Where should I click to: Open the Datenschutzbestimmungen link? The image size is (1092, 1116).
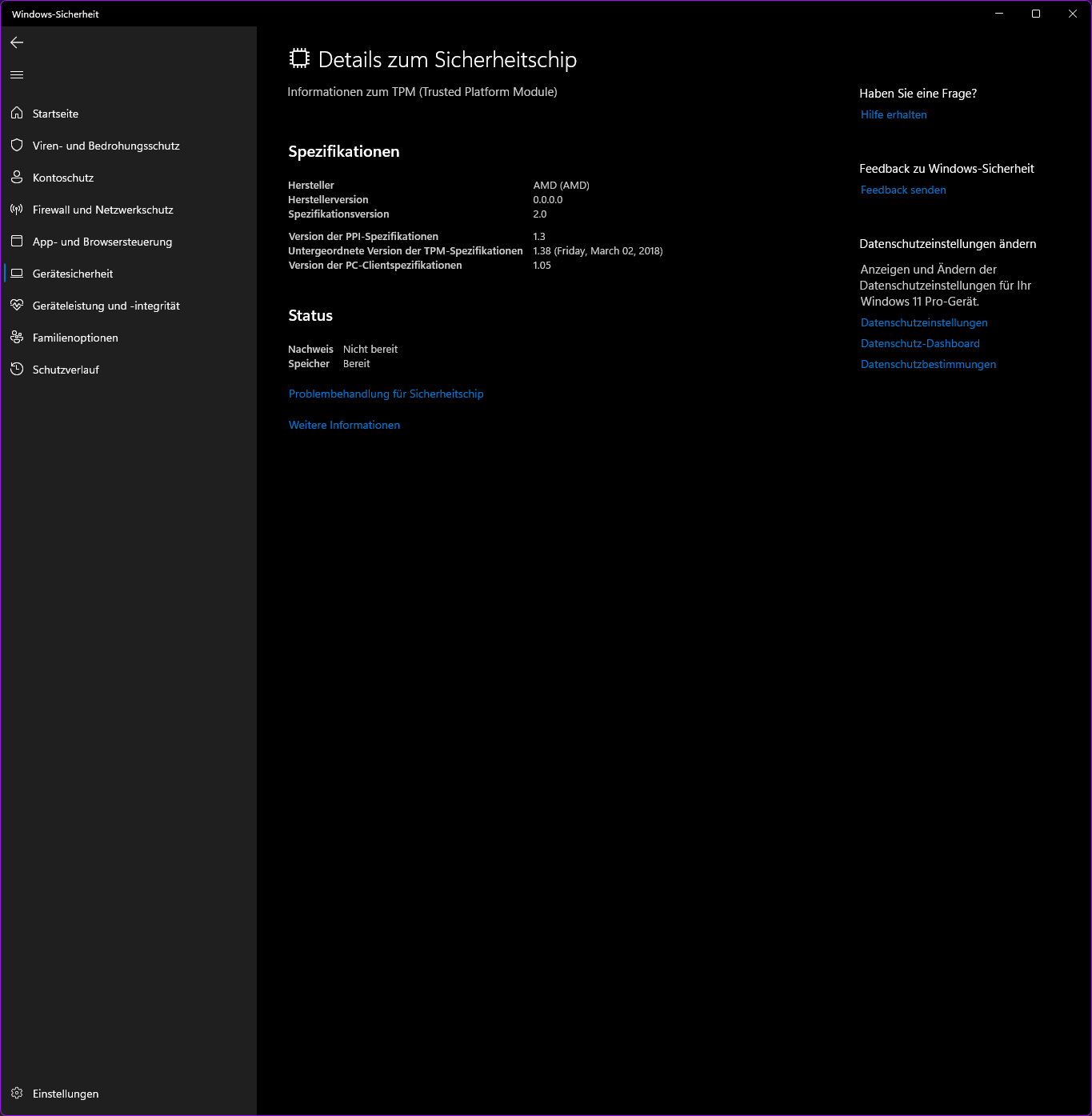click(x=928, y=364)
